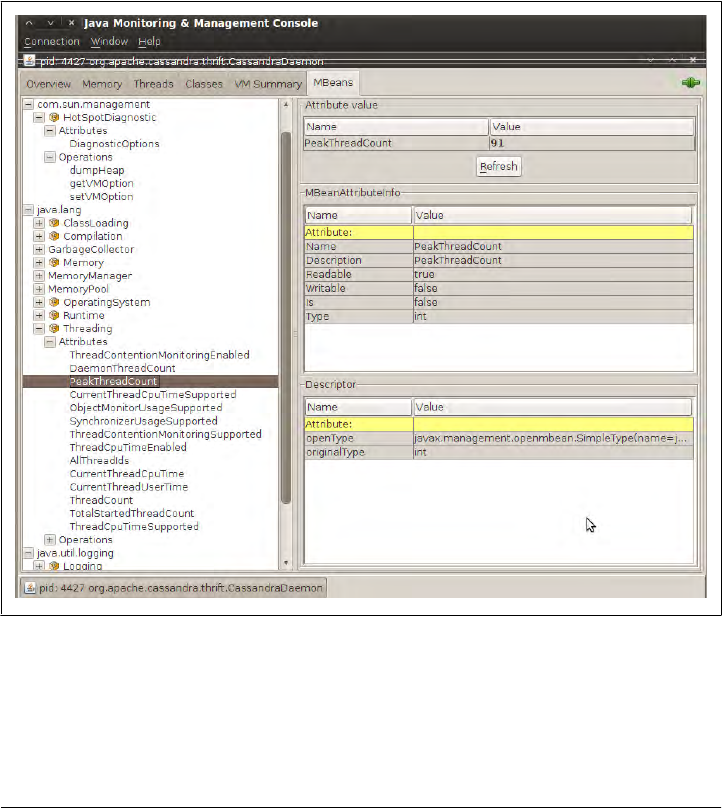Click the openType value cell
Screen dimensions: 722x808
tap(552, 438)
